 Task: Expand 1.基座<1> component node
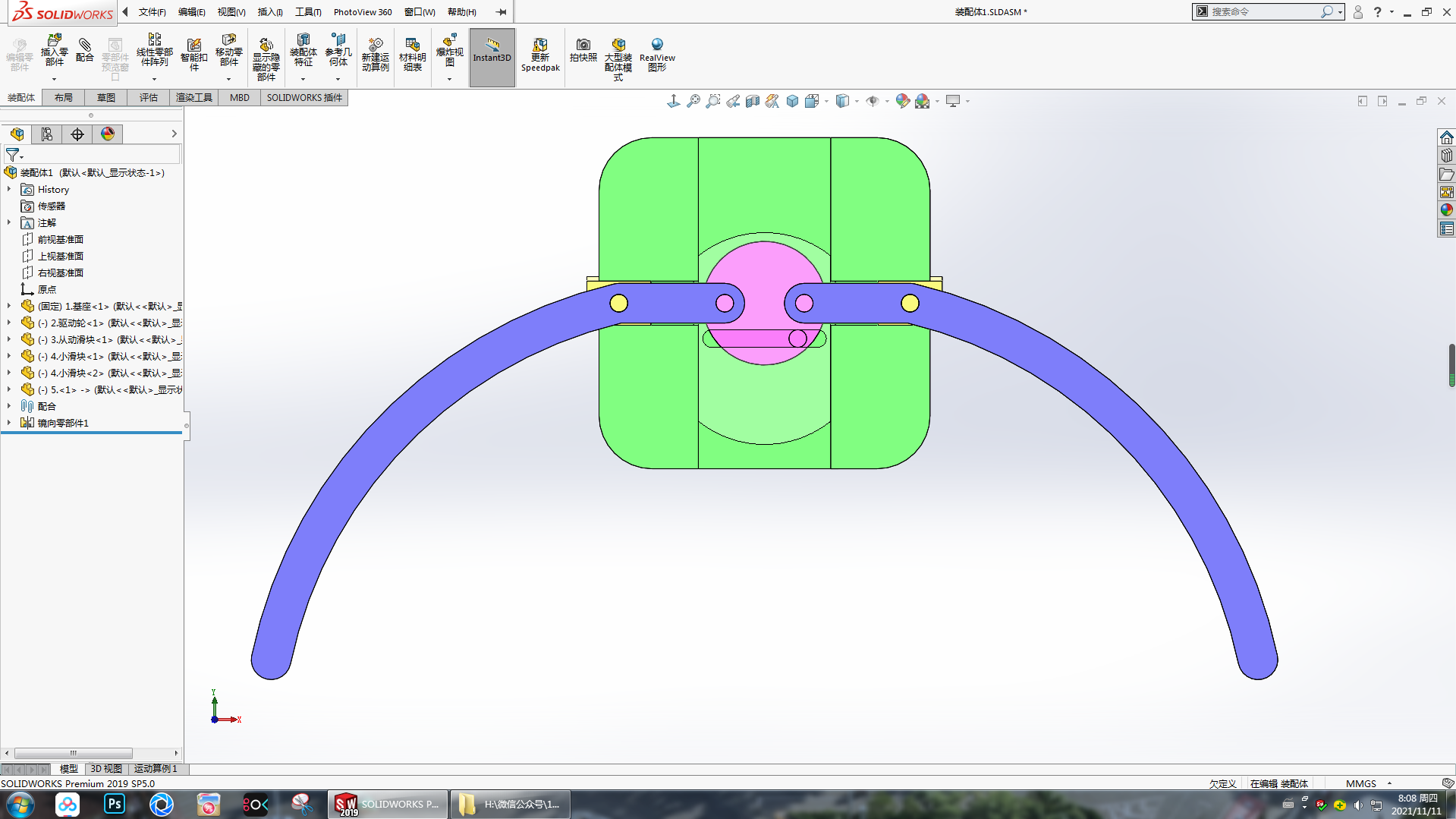coord(9,307)
